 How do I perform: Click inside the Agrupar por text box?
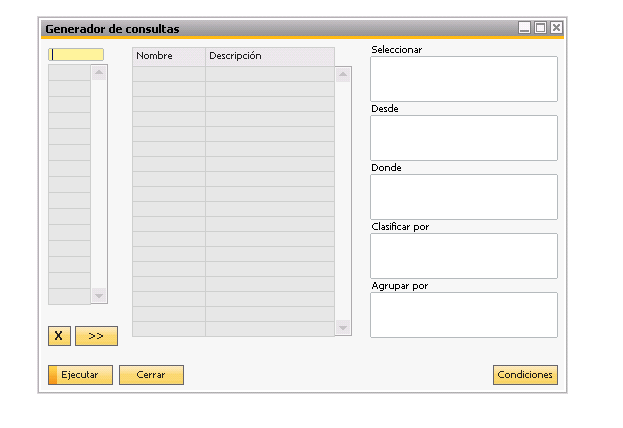463,315
